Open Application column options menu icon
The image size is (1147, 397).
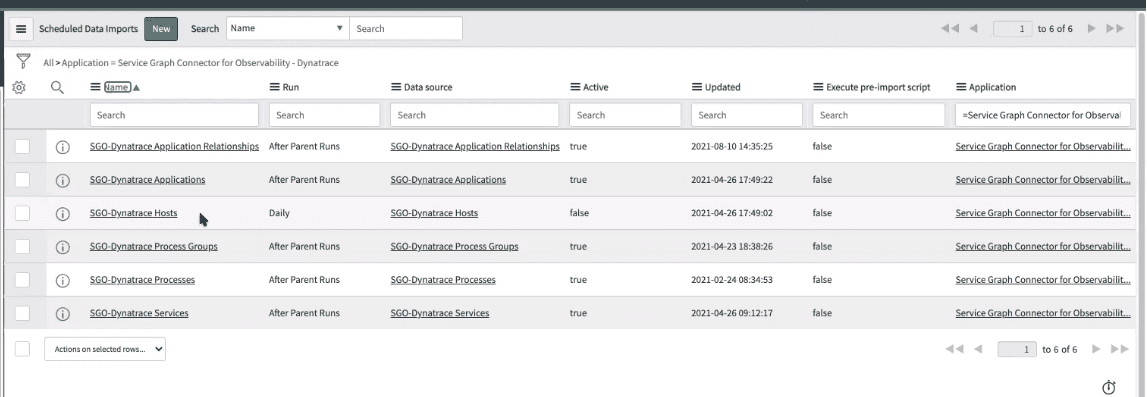[961, 87]
